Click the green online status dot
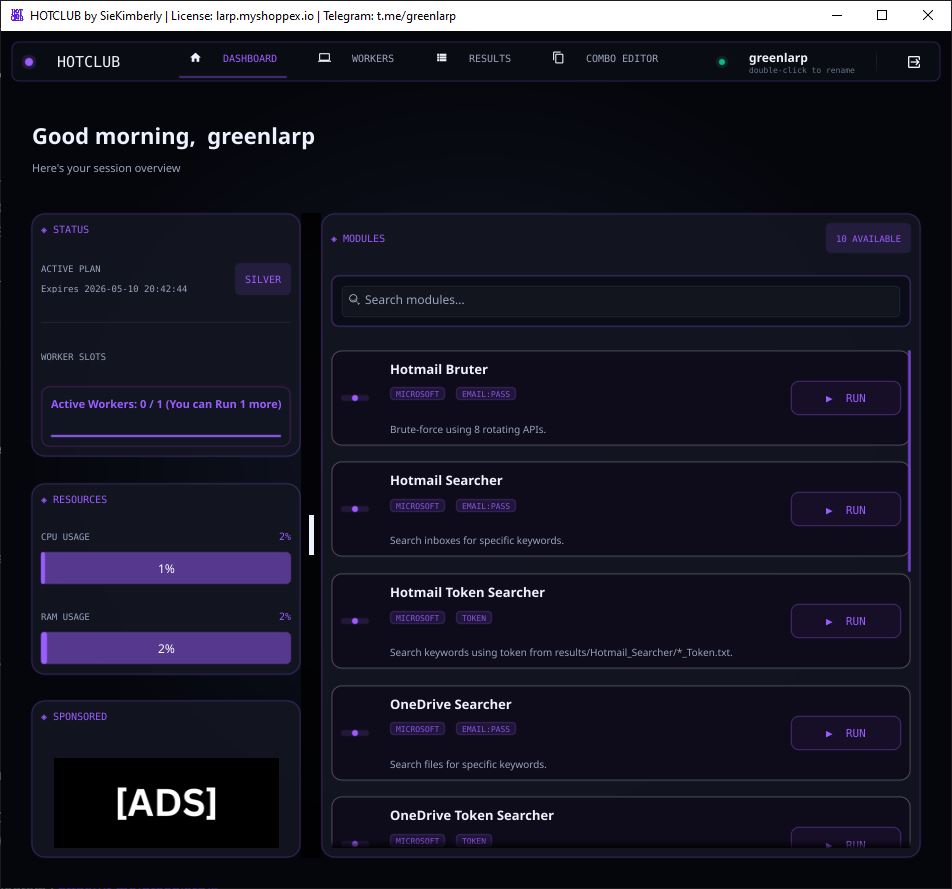Image resolution: width=952 pixels, height=889 pixels. [x=722, y=62]
